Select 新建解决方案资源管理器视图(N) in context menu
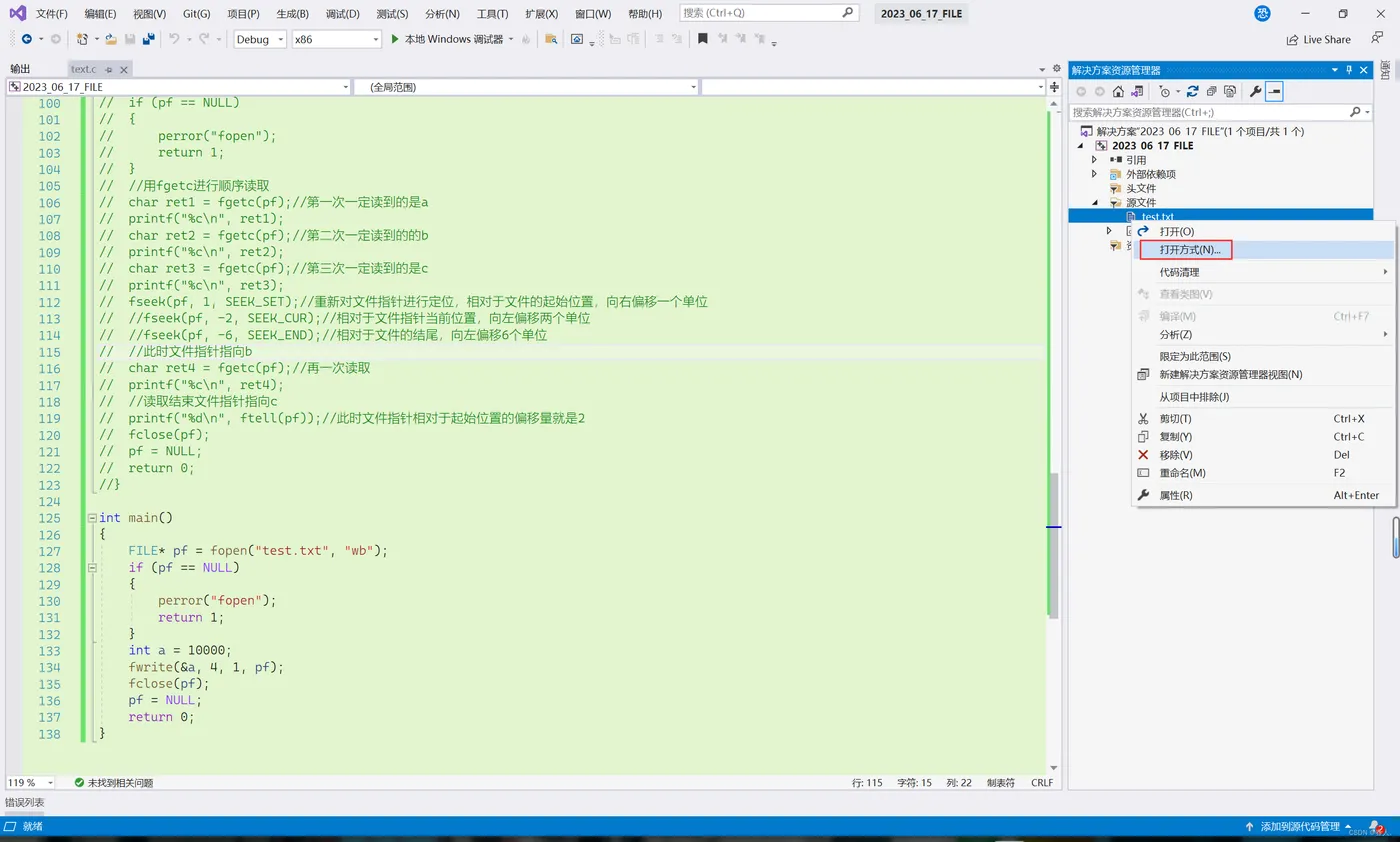Image resolution: width=1400 pixels, height=842 pixels. tap(1265, 374)
